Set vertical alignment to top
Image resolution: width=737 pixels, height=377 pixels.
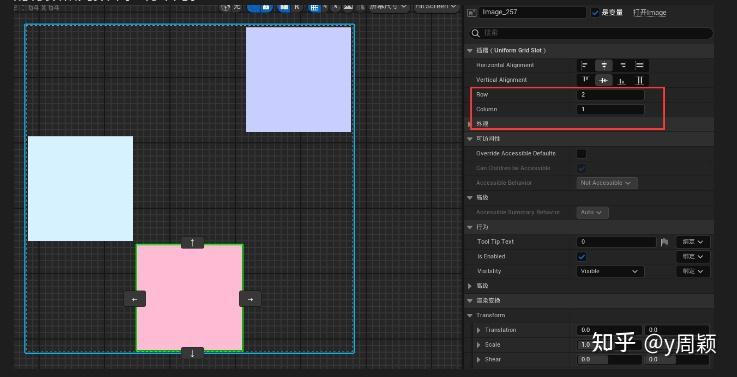click(586, 80)
